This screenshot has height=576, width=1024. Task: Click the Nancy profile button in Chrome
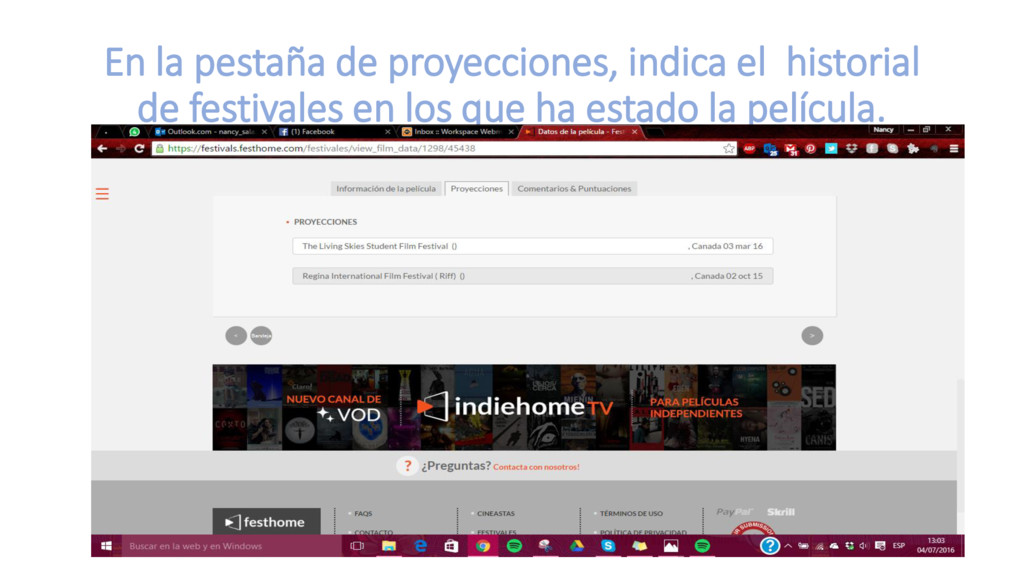(883, 130)
